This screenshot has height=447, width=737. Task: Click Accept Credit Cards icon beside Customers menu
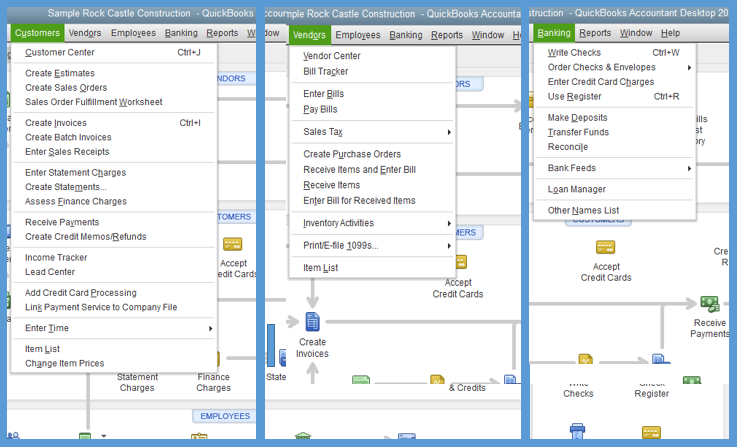(x=232, y=244)
